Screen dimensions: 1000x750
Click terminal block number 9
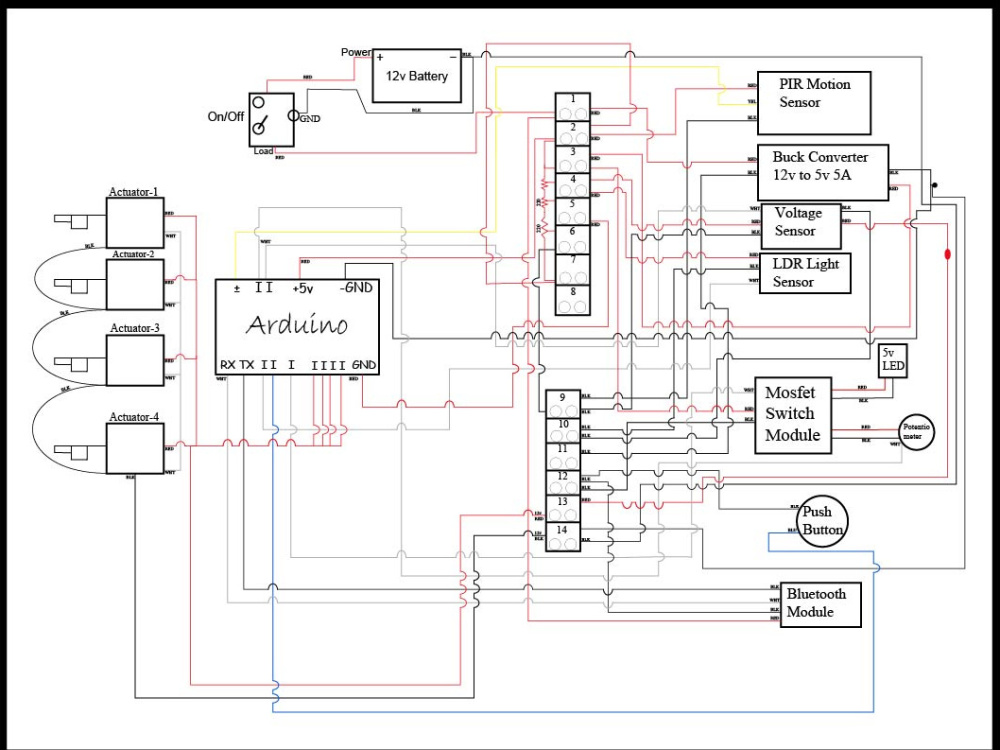coord(563,404)
